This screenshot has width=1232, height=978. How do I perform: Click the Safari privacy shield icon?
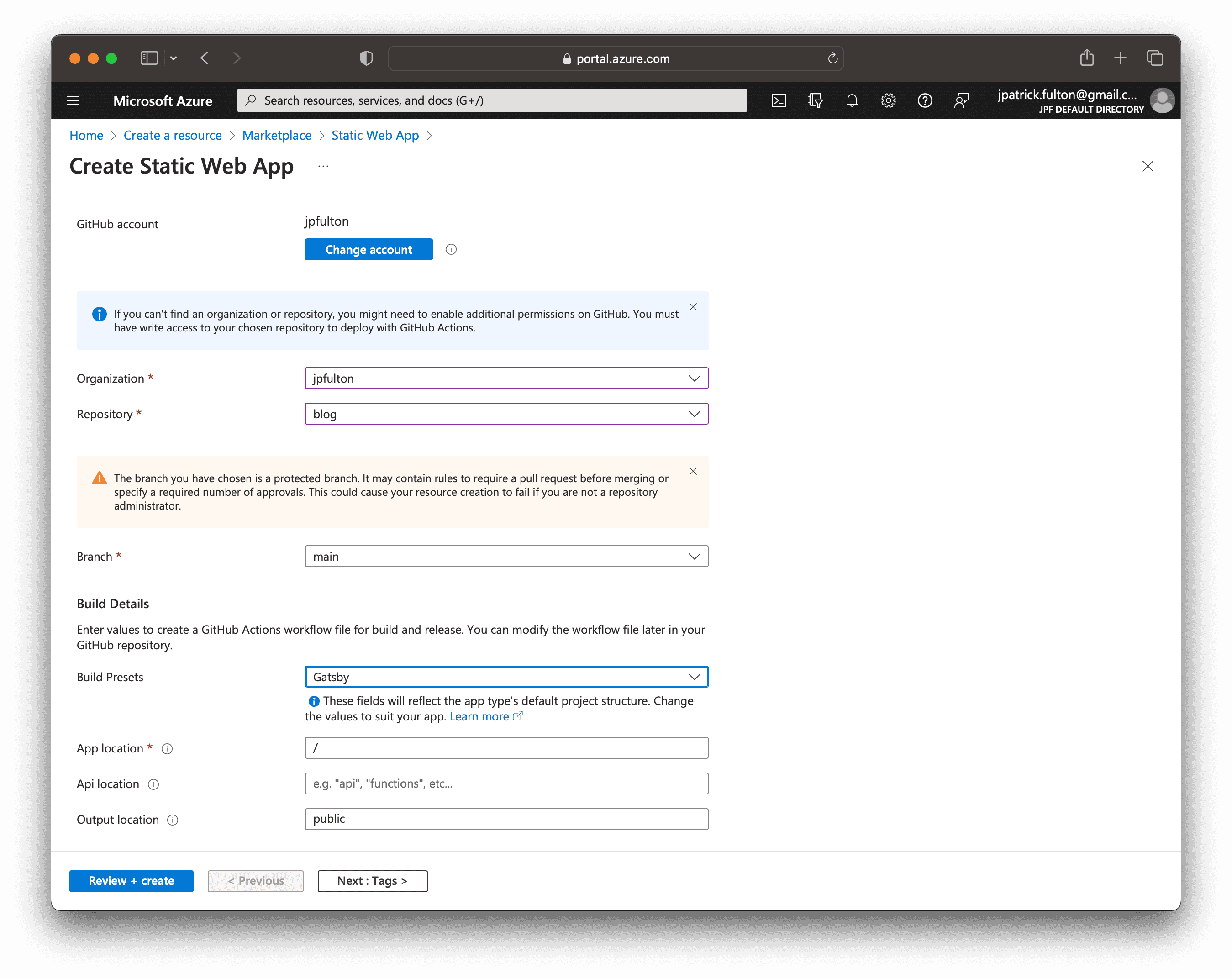coord(366,58)
